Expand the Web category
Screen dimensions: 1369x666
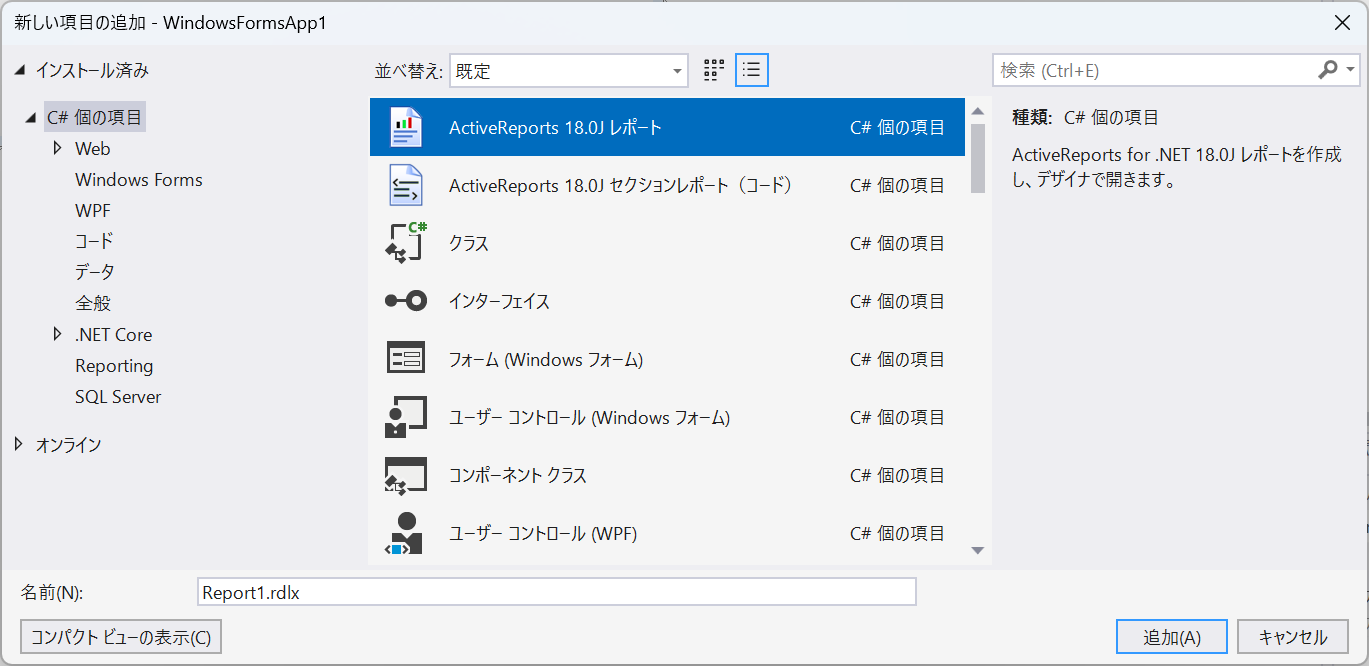(58, 148)
